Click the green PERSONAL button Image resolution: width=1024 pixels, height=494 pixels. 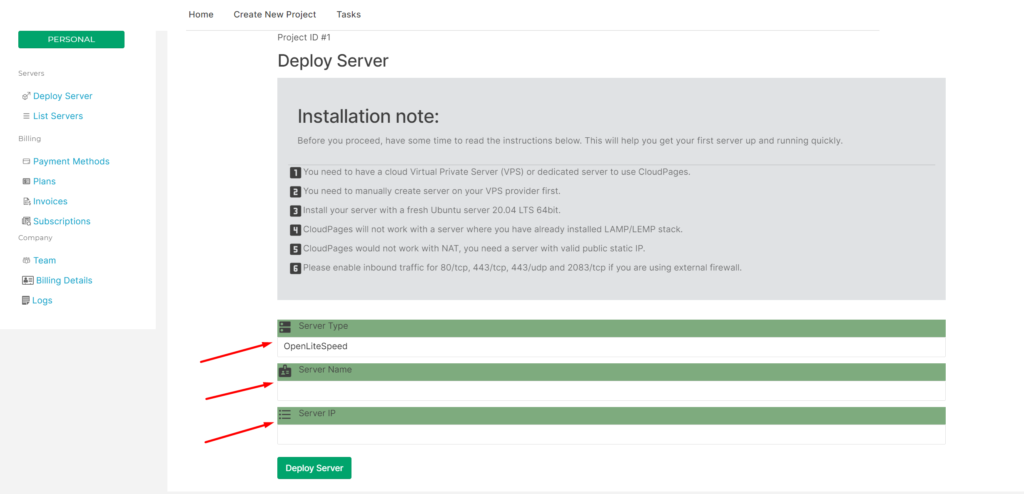click(x=71, y=39)
